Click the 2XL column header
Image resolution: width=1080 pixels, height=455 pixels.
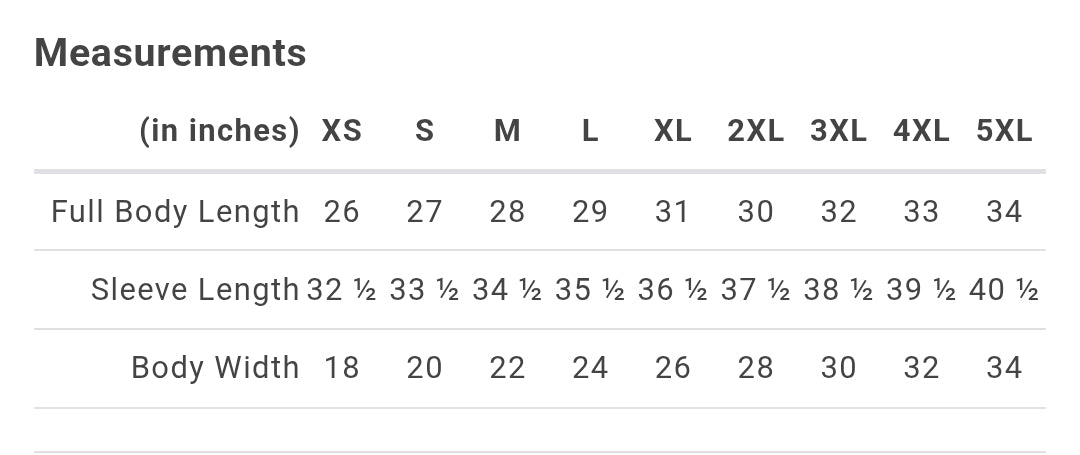pos(755,131)
